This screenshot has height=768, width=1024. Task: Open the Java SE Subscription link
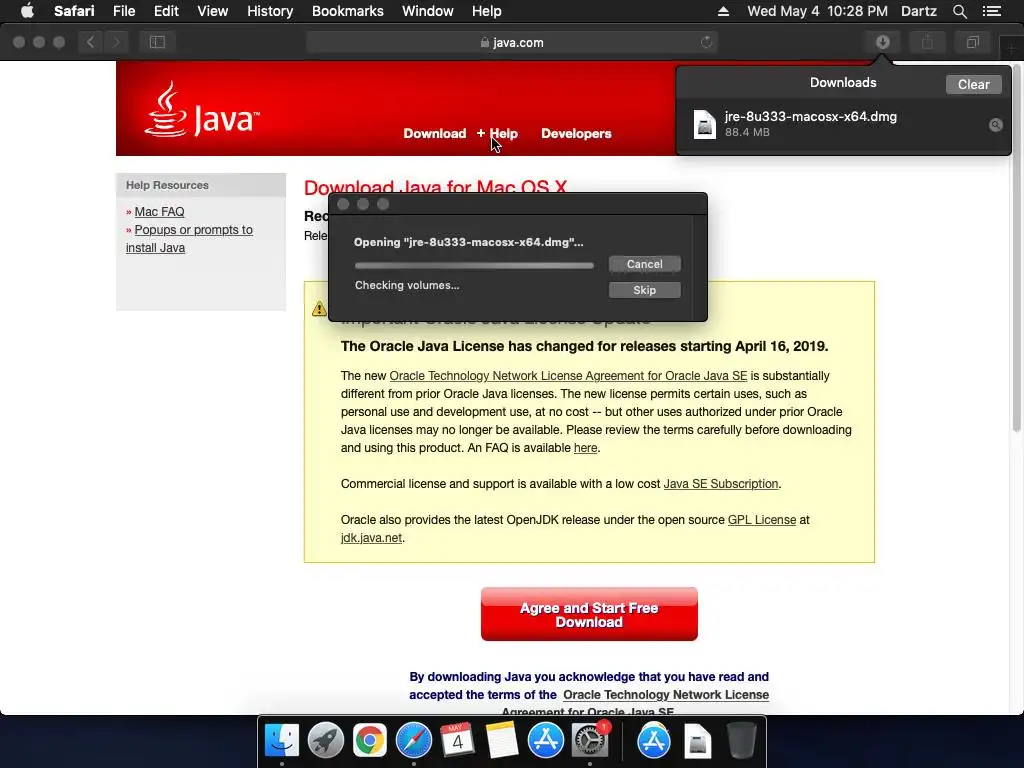coord(721,484)
